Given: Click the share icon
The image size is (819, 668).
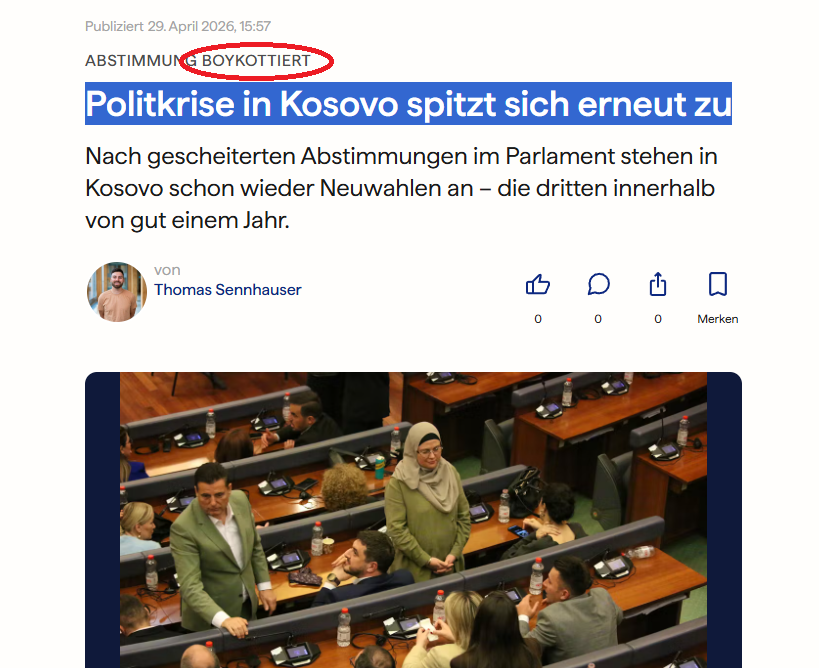Looking at the screenshot, I should tap(658, 284).
